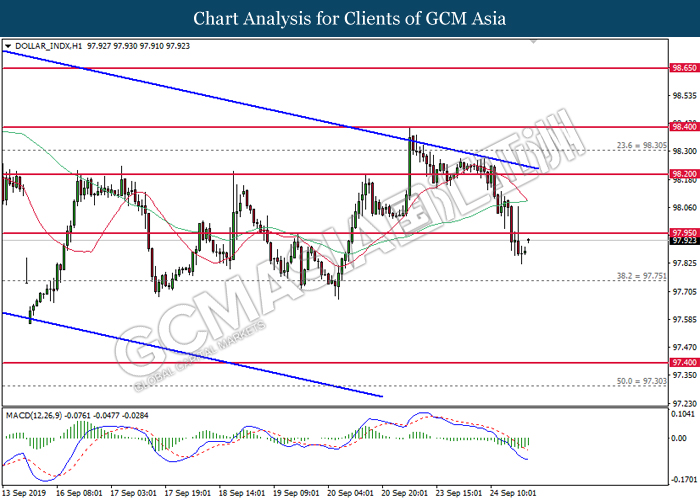Click the MACD scale value 0.00
Screen dimensions: 700x500
pos(679,438)
